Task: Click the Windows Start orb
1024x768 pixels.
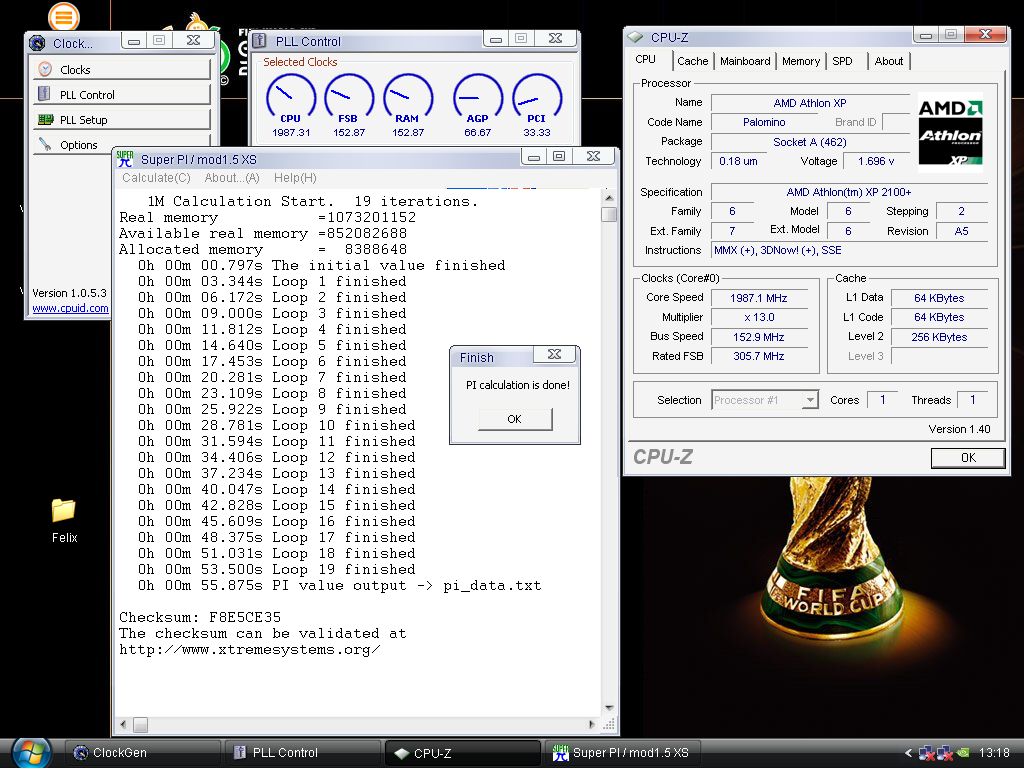Action: pyautogui.click(x=31, y=752)
